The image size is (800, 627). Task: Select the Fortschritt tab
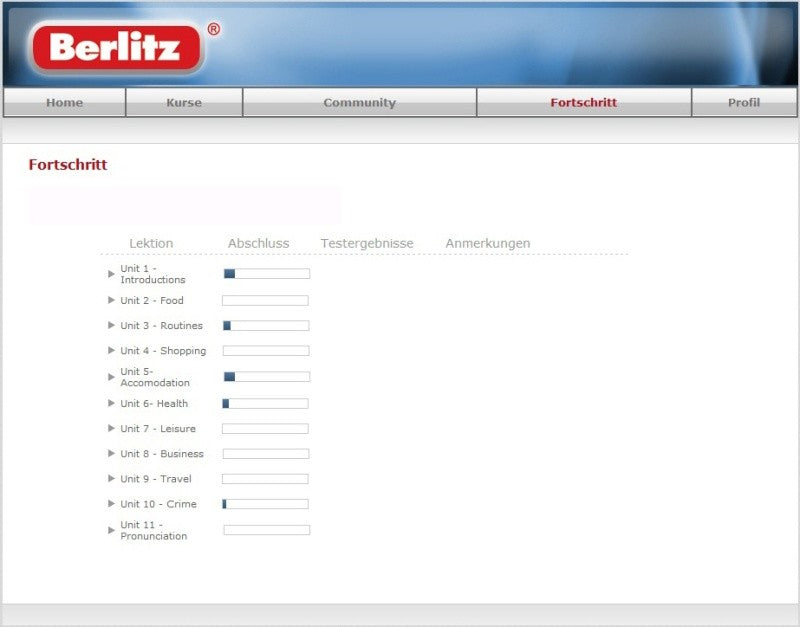pyautogui.click(x=584, y=102)
